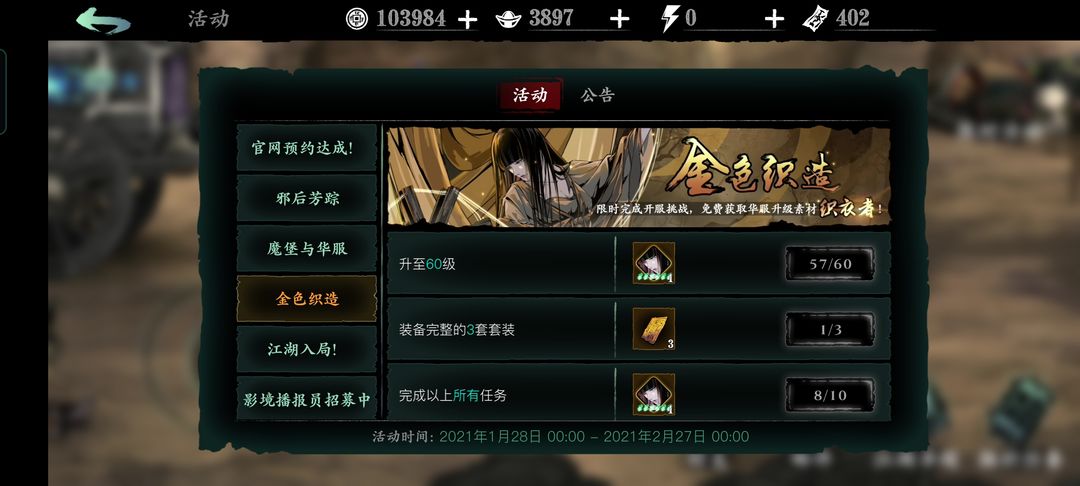The width and height of the screenshot is (1080, 486).
Task: Add more copper coins with plus
Action: pos(467,19)
